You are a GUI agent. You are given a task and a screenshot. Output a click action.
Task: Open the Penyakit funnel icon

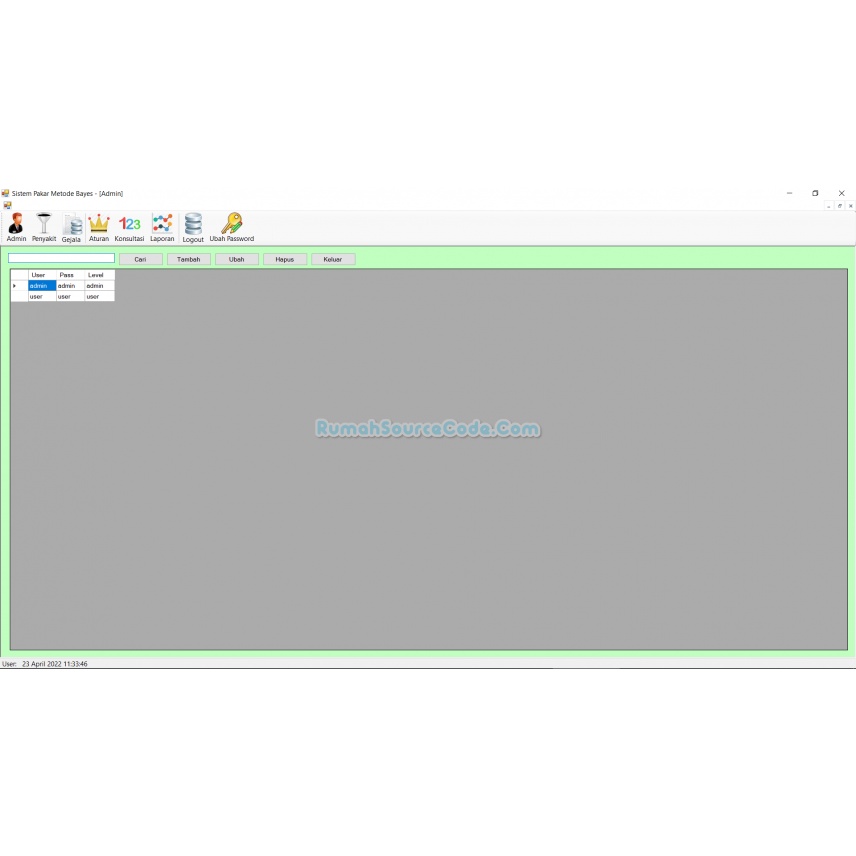pos(44,227)
